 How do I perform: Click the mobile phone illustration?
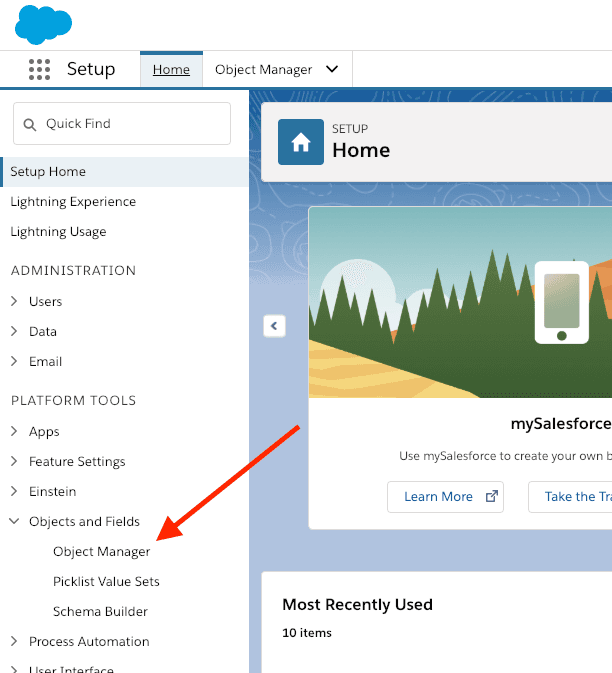point(561,302)
